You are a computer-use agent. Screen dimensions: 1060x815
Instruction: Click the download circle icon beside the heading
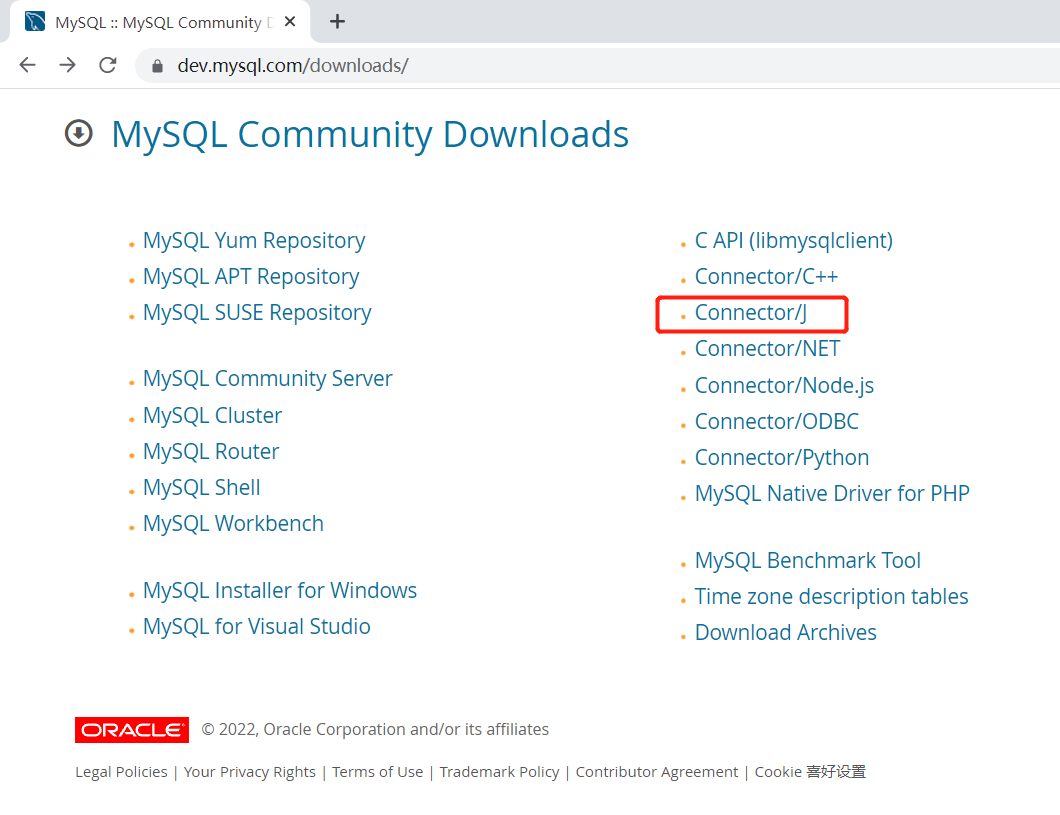tap(78, 133)
